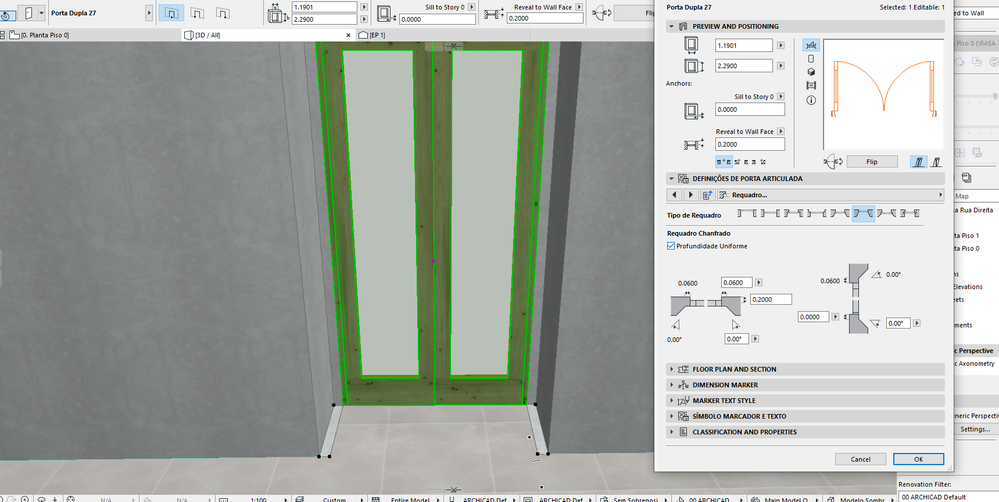Switch to the EP 1 tab
Viewport: 999px width, 502px height.
(375, 35)
